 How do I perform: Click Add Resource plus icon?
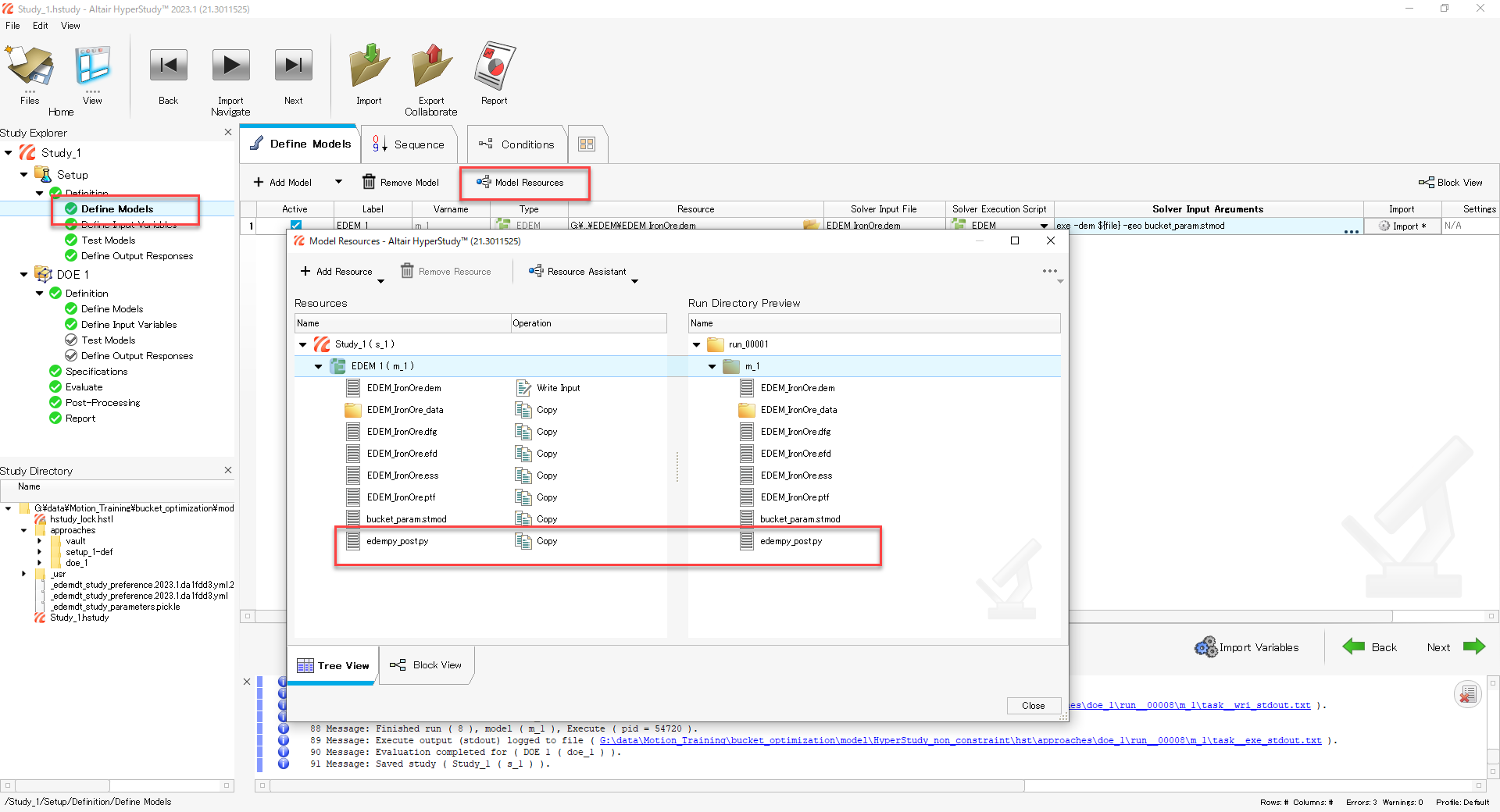[305, 271]
